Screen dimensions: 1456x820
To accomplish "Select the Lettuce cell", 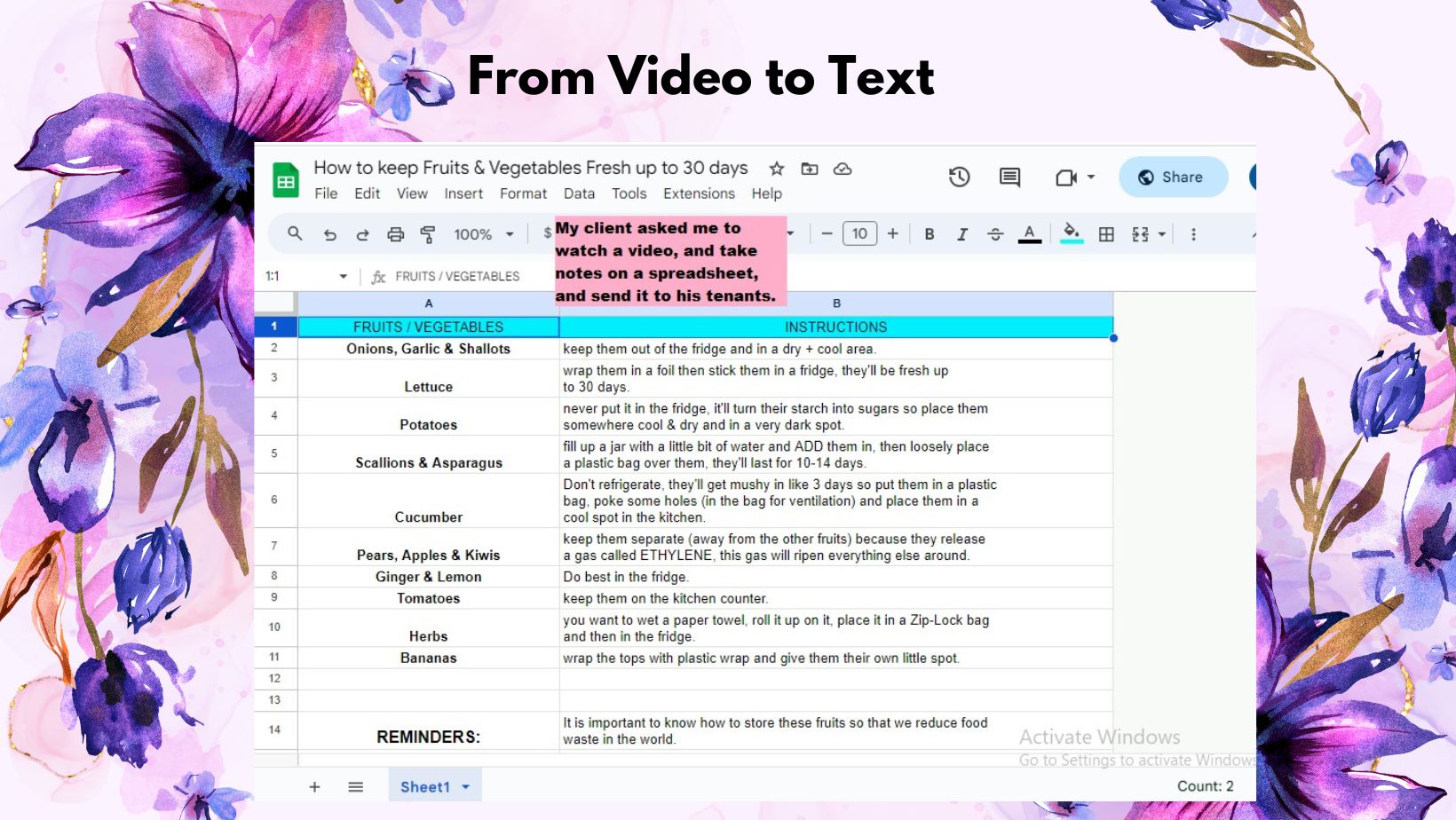I will point(429,378).
